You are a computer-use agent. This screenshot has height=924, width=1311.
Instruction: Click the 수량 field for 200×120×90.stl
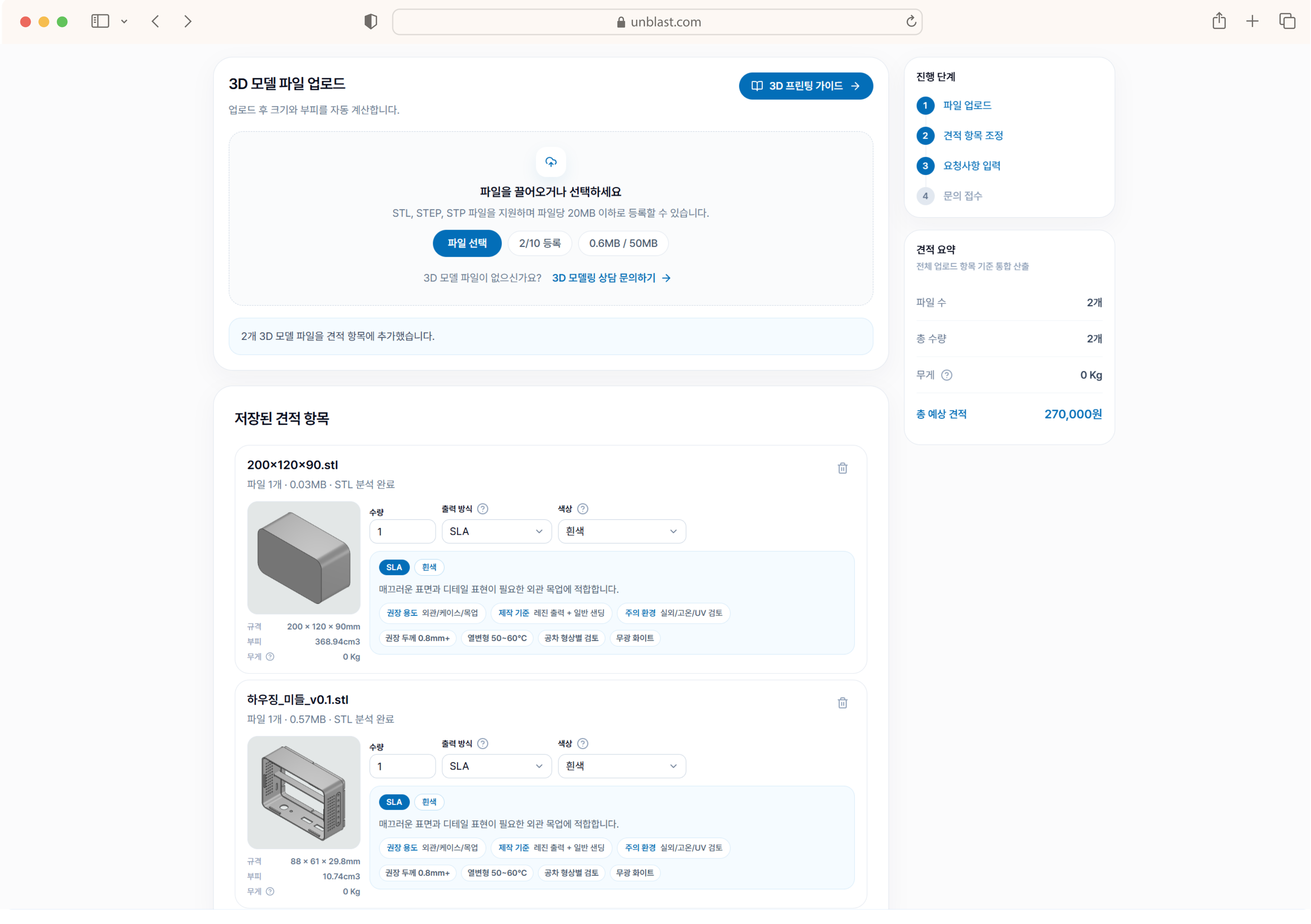click(x=402, y=531)
